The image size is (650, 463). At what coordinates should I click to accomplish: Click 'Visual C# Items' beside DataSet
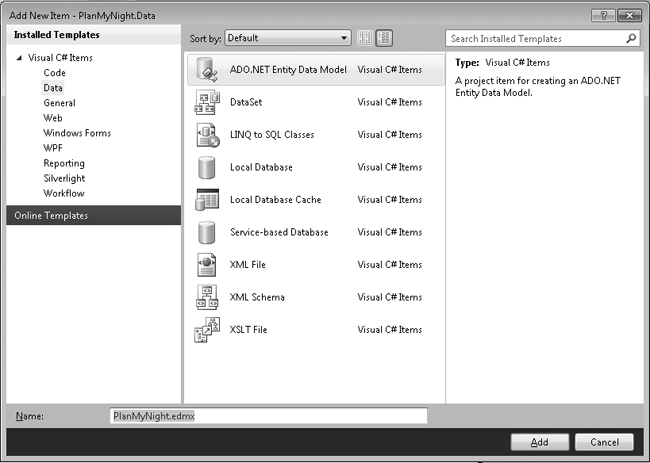pos(390,102)
